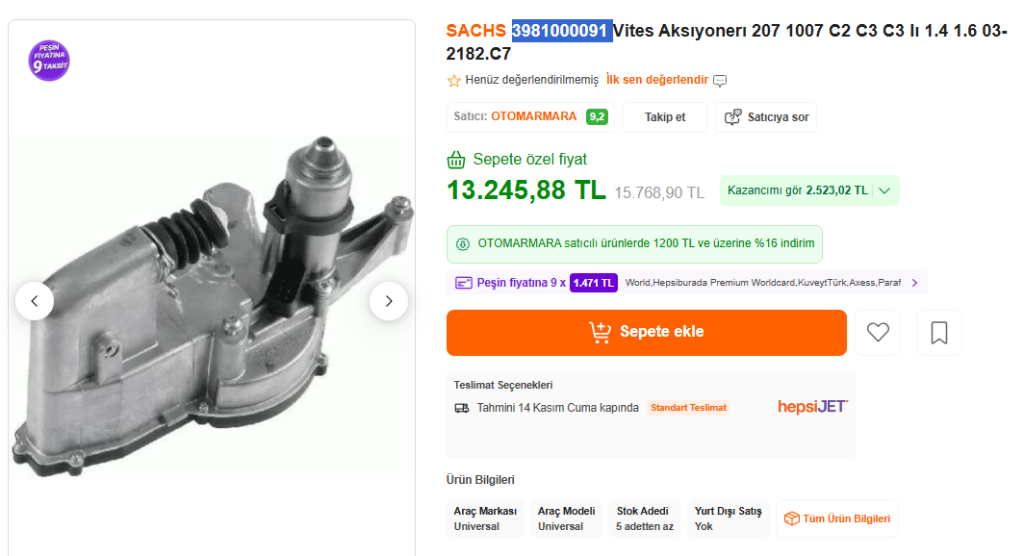
Task: Click the green basket price icon
Action: (457, 159)
